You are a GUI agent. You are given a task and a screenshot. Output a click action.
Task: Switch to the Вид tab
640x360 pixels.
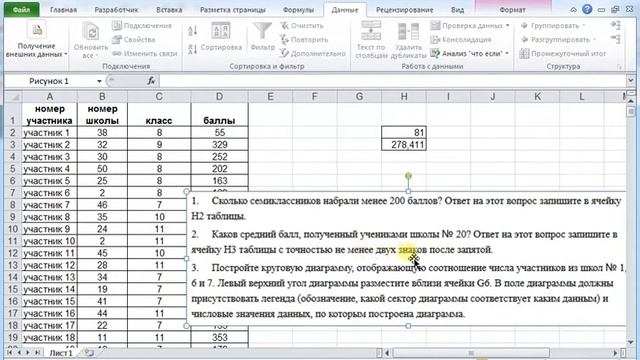(458, 10)
